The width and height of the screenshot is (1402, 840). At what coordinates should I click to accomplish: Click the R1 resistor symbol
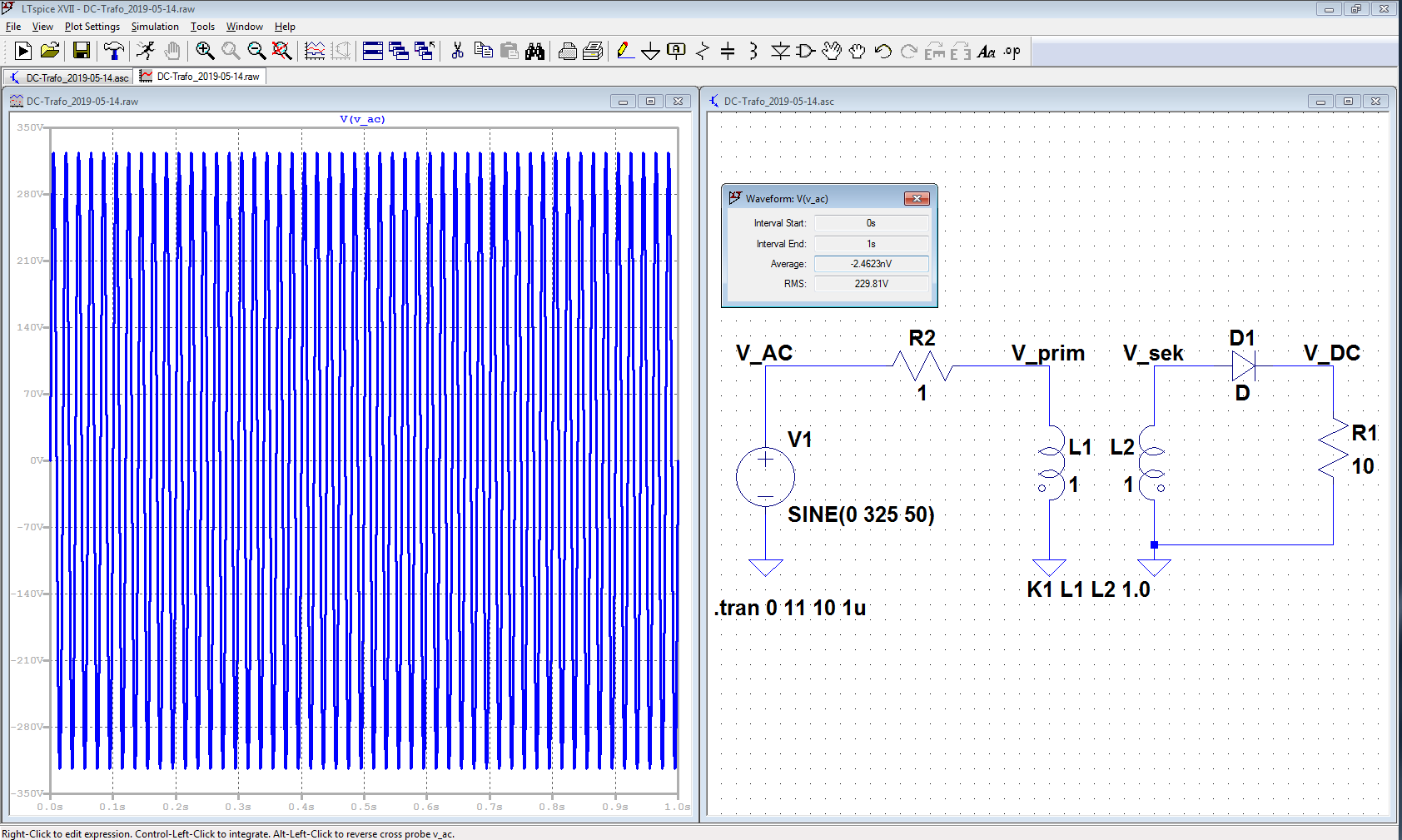pyautogui.click(x=1333, y=448)
